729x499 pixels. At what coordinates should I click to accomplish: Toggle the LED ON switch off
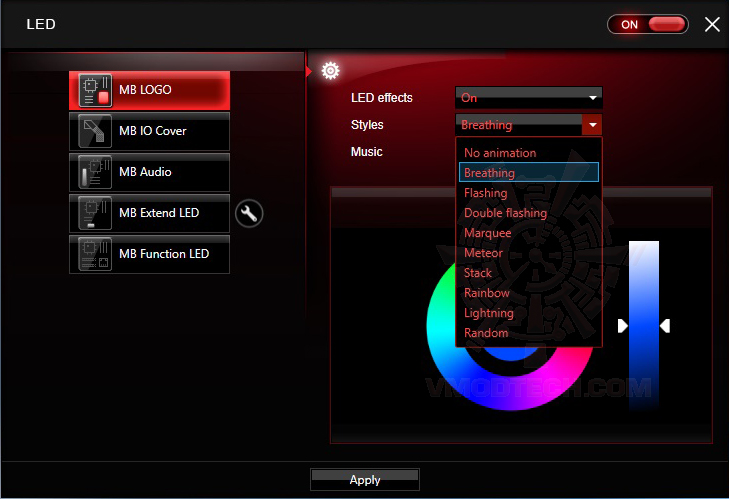(x=648, y=24)
